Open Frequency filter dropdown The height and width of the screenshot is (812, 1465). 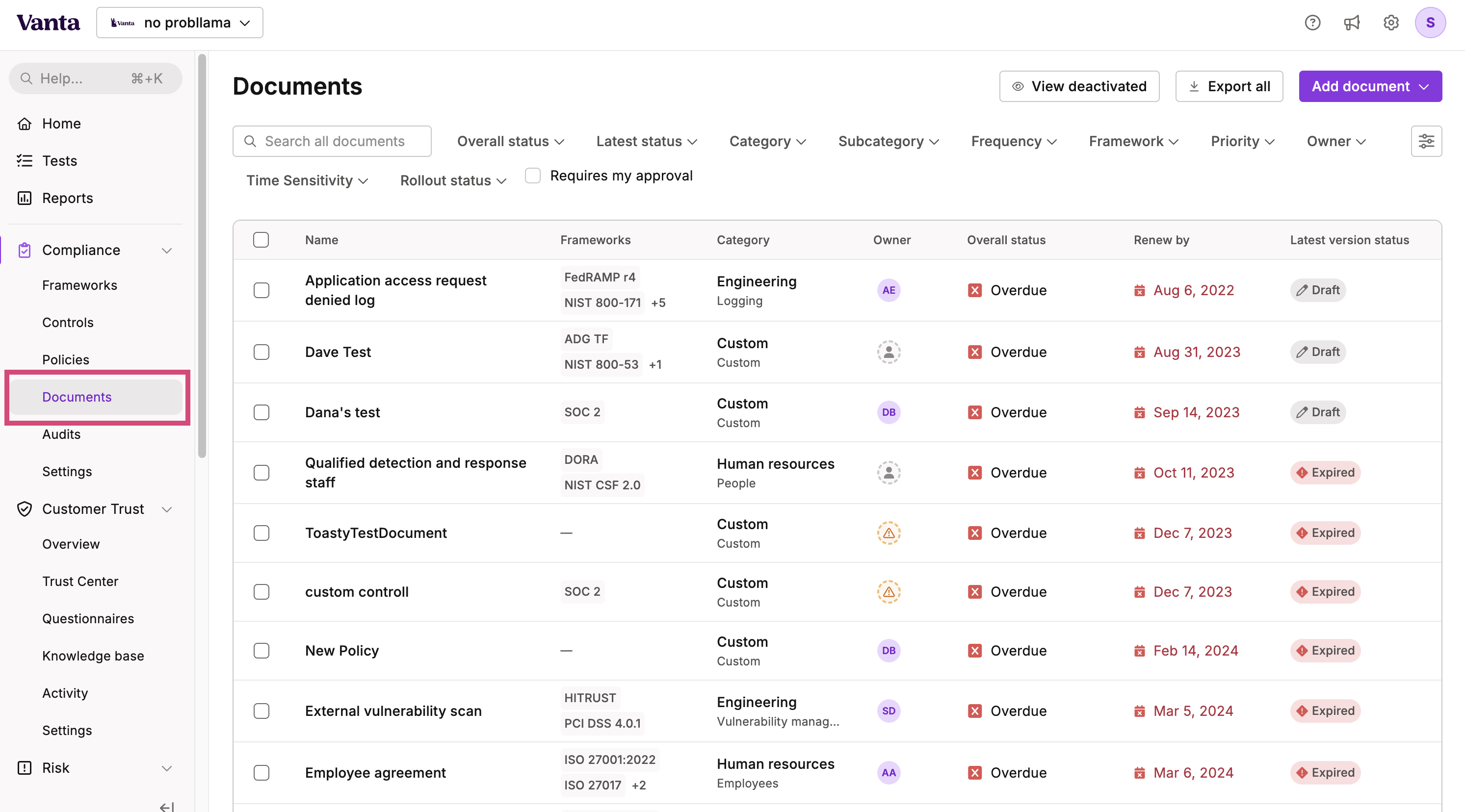click(1014, 142)
